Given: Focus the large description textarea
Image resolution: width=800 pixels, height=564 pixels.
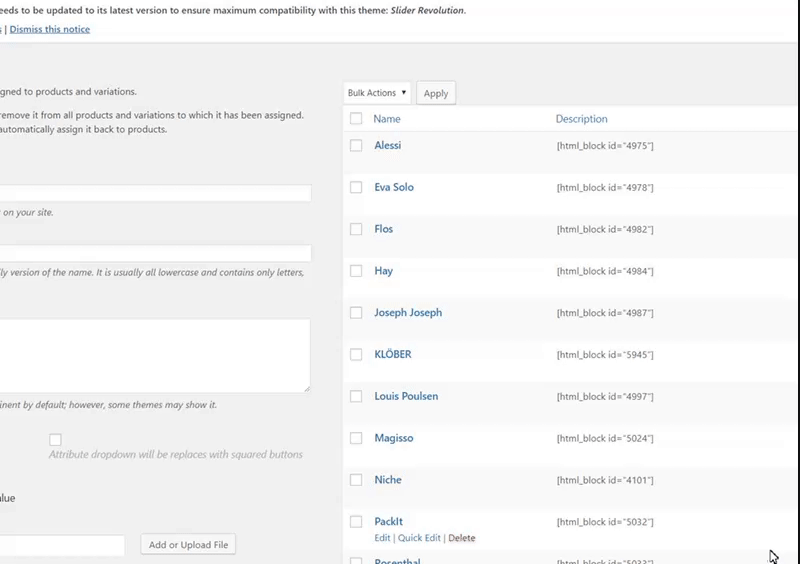Looking at the screenshot, I should point(155,356).
